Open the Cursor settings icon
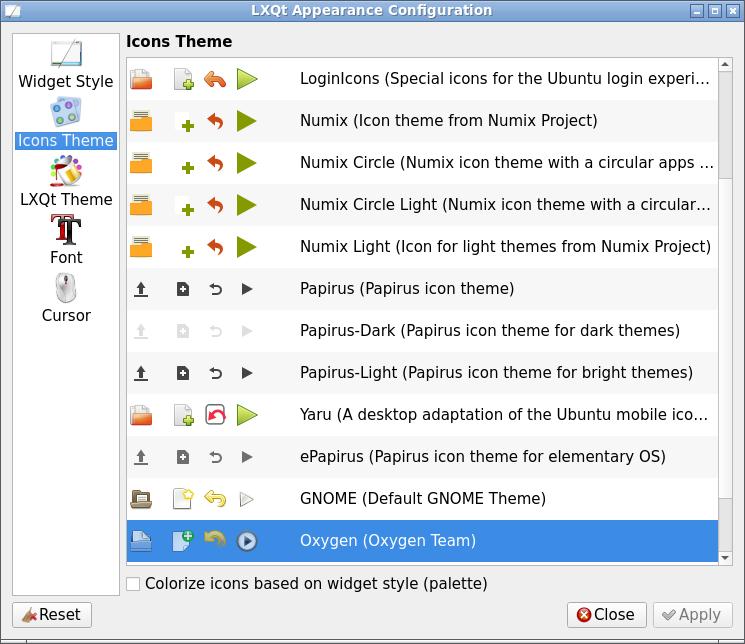 point(66,289)
